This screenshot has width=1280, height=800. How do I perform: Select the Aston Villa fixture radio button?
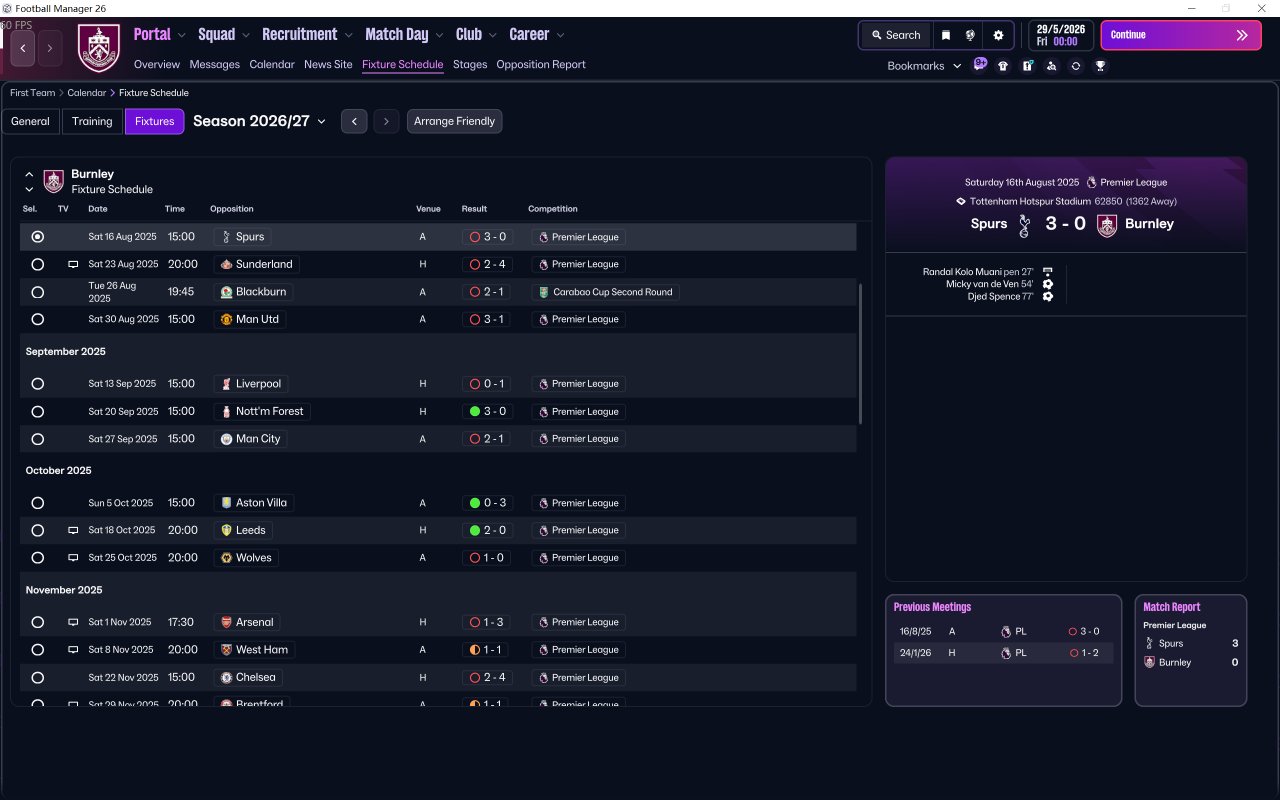coord(38,503)
